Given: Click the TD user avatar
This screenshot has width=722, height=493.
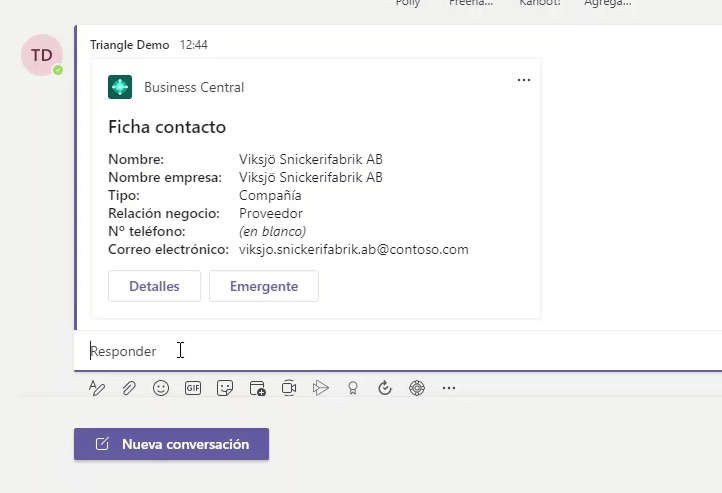Looking at the screenshot, I should [42, 55].
